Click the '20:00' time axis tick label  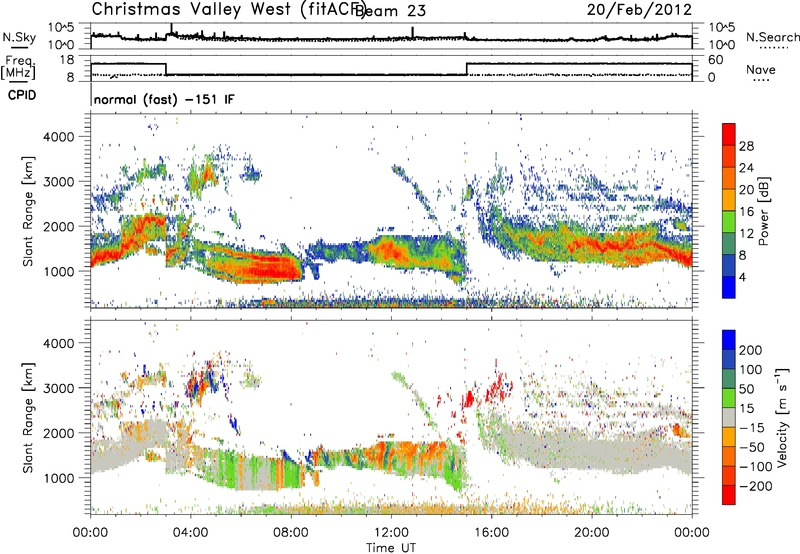coord(591,533)
